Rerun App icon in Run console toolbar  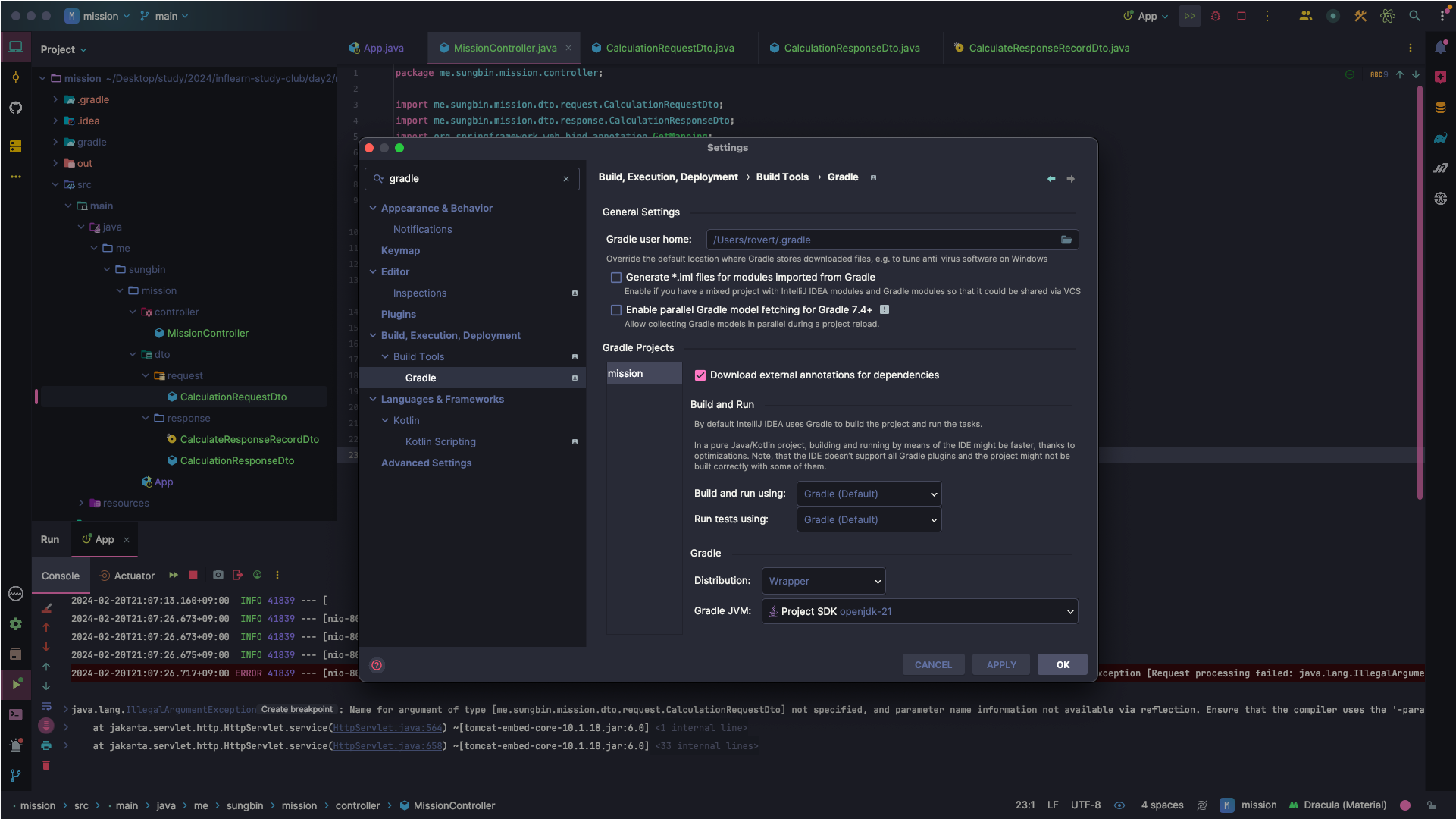pos(173,575)
